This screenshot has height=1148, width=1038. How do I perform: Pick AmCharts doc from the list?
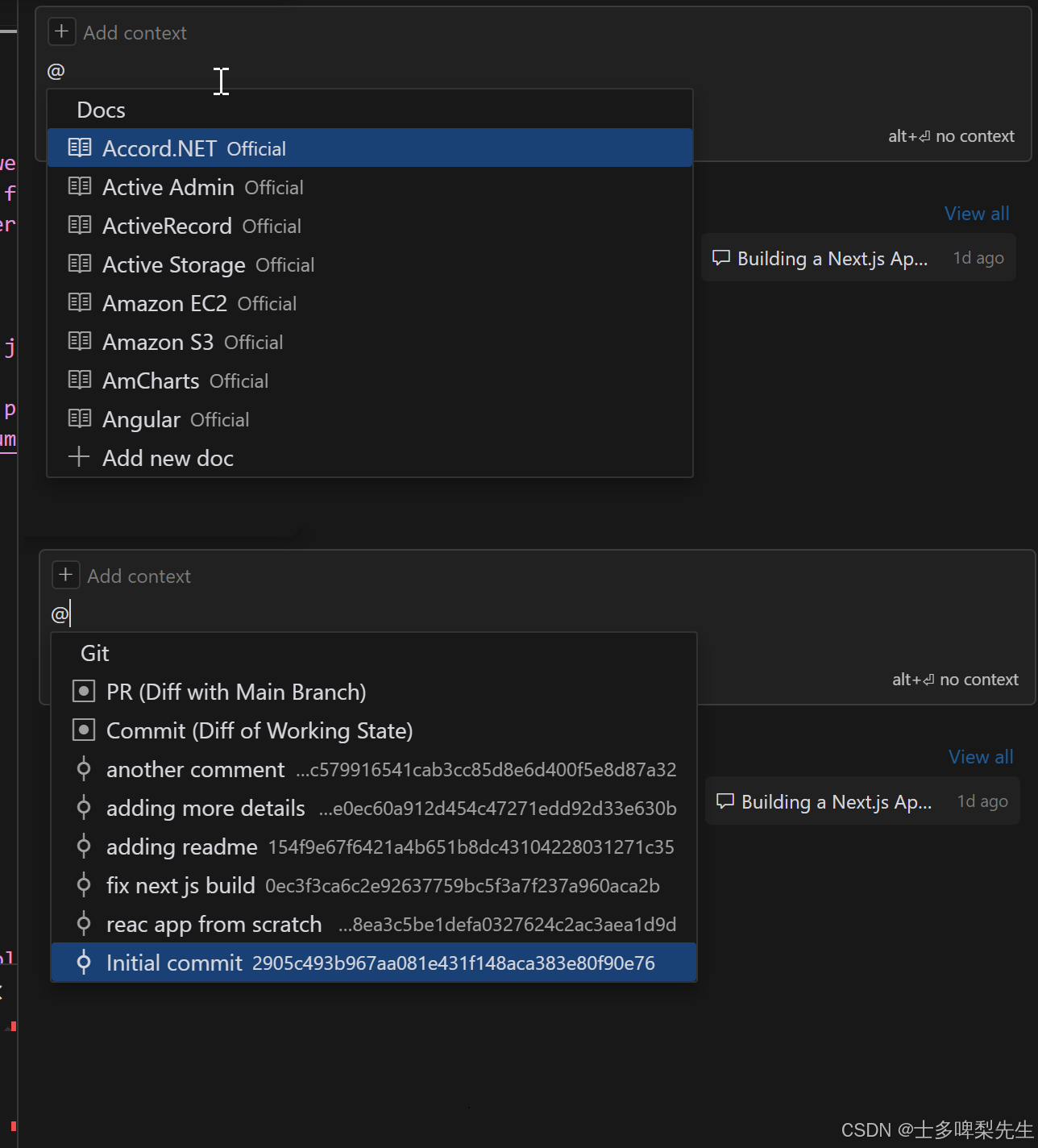(370, 381)
